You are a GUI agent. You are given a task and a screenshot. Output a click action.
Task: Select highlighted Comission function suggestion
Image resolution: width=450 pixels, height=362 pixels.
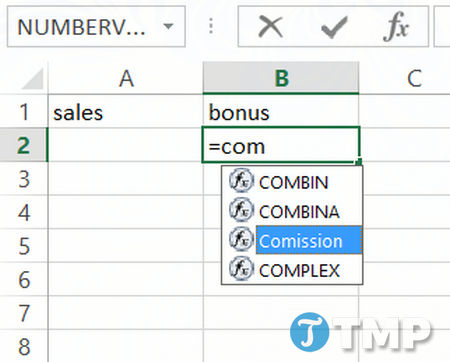tap(309, 240)
